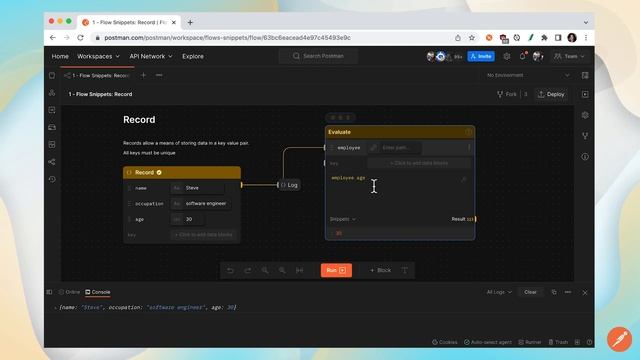Open Chrome extensions puzzle icon
This screenshot has height=360, width=640.
(544, 38)
